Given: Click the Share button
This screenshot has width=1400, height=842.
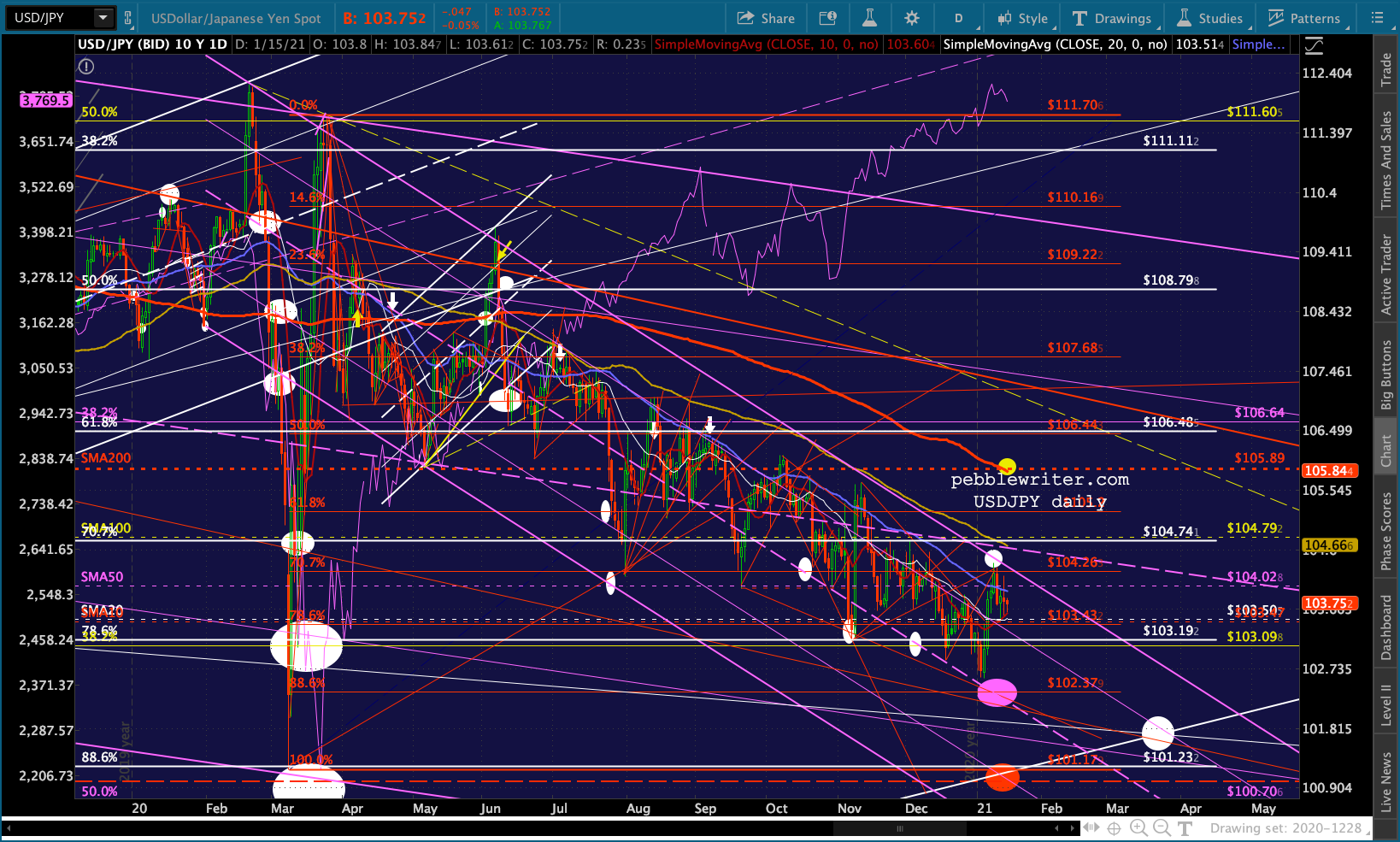Looking at the screenshot, I should pyautogui.click(x=766, y=18).
